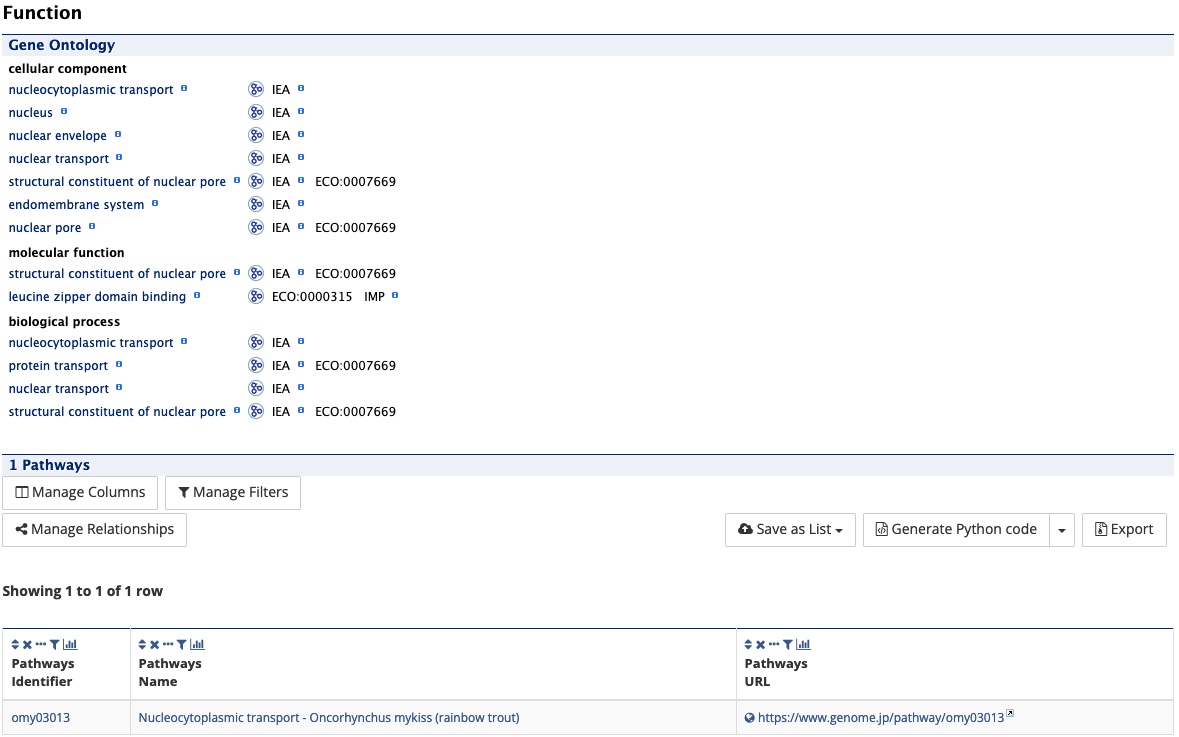This screenshot has width=1179, height=737.
Task: Expand code language caret beside Generate Python code
Action: click(x=1062, y=529)
